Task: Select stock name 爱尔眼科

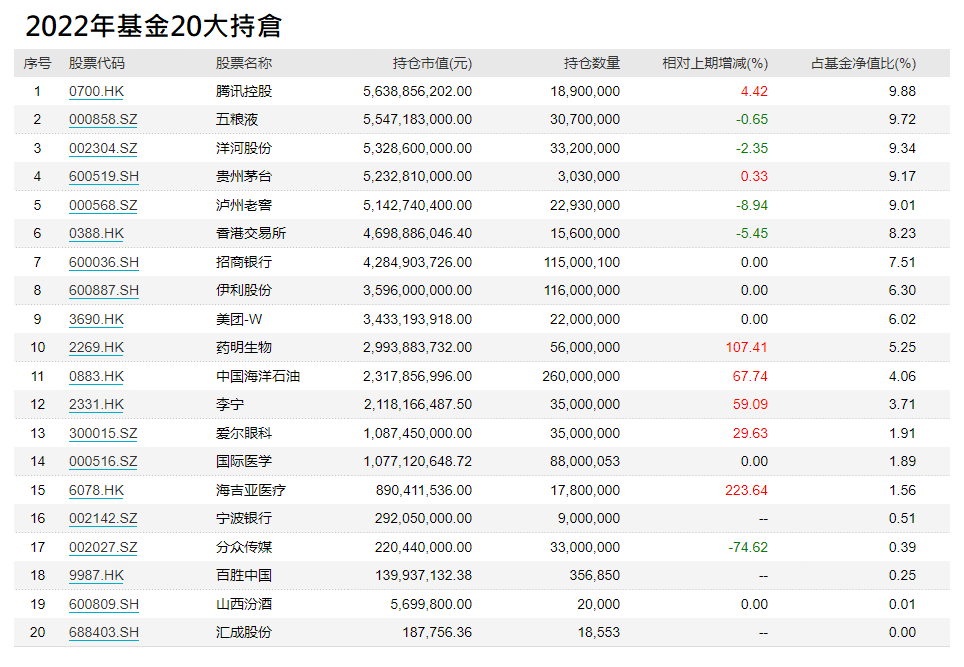Action: pyautogui.click(x=243, y=433)
